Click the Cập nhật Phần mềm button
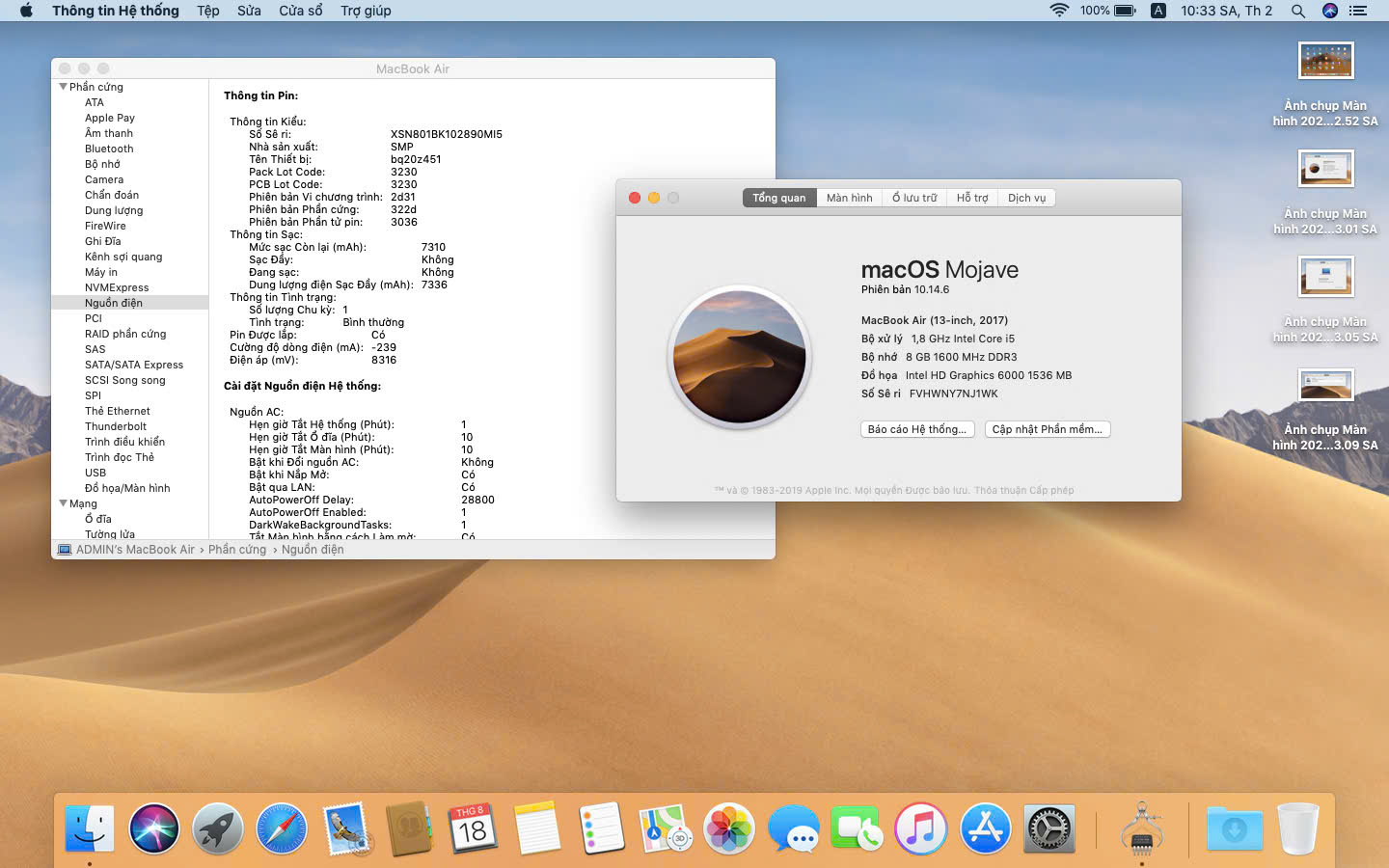Image resolution: width=1389 pixels, height=868 pixels. point(1047,429)
